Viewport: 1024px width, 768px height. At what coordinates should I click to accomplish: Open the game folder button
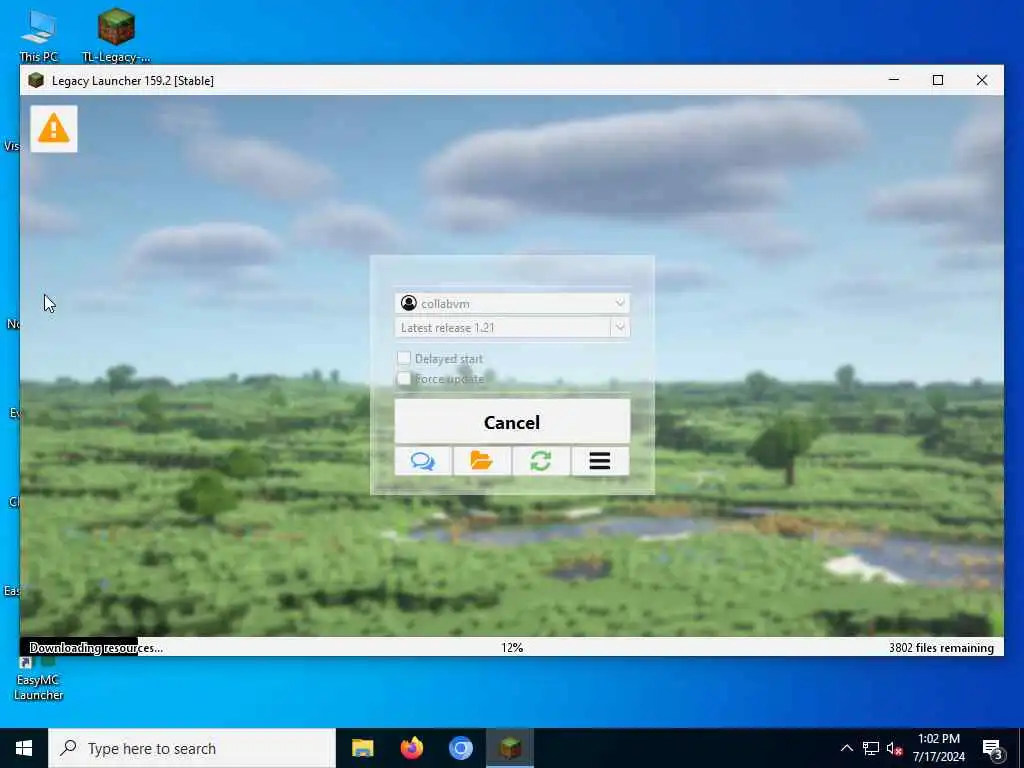[x=482, y=461]
